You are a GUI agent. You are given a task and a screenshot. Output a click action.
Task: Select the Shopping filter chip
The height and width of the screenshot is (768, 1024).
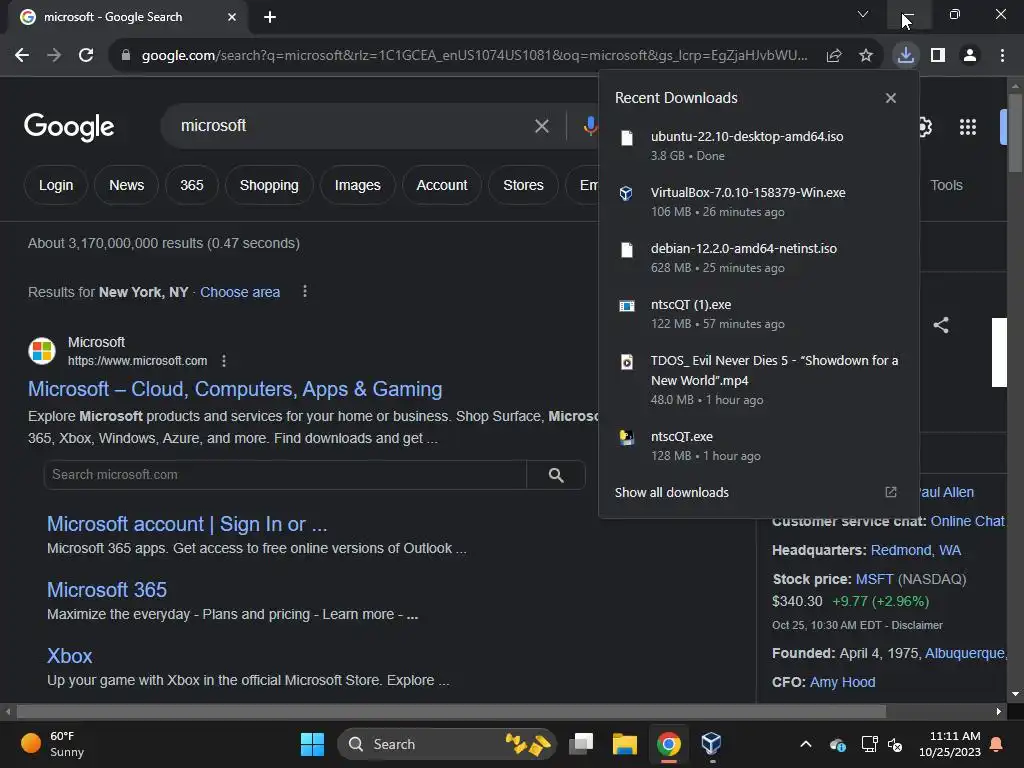269,185
